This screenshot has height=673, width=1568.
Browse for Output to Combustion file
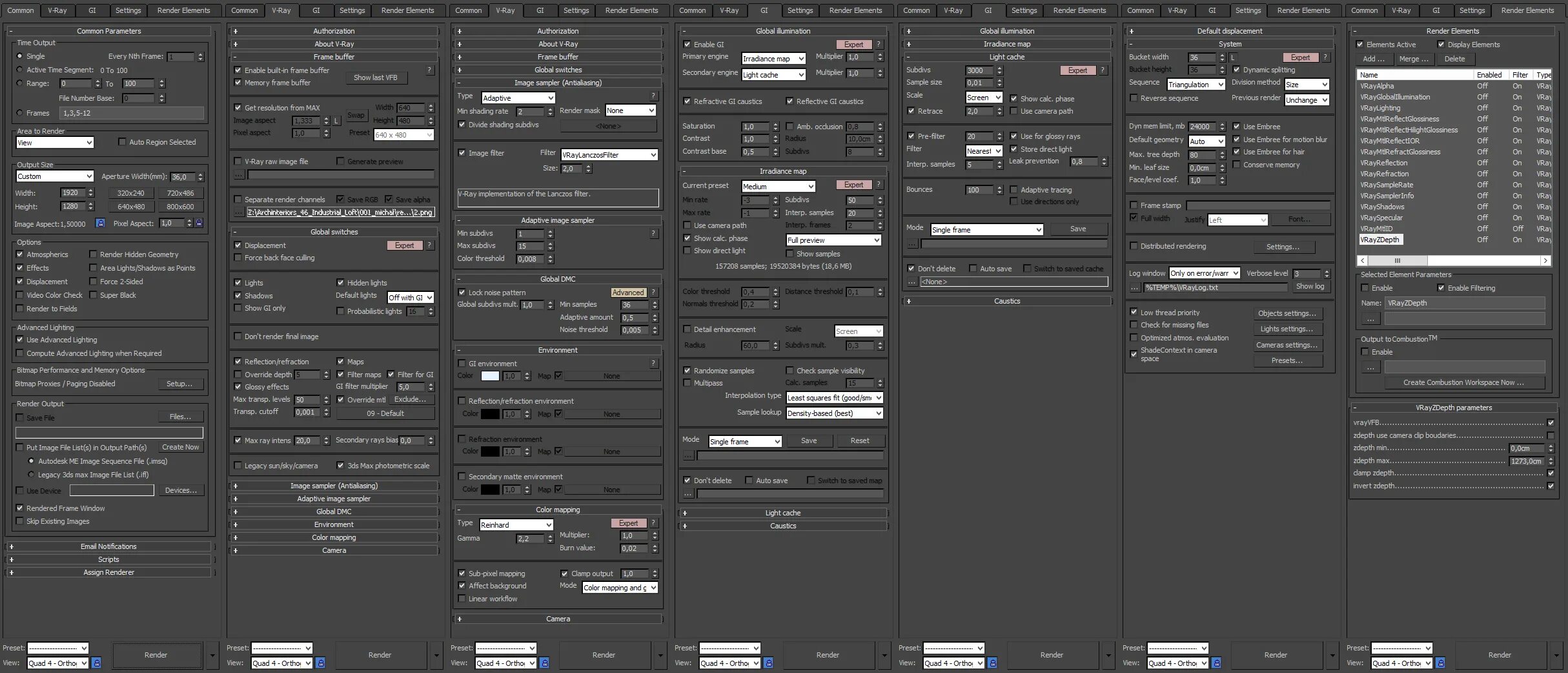[1370, 368]
